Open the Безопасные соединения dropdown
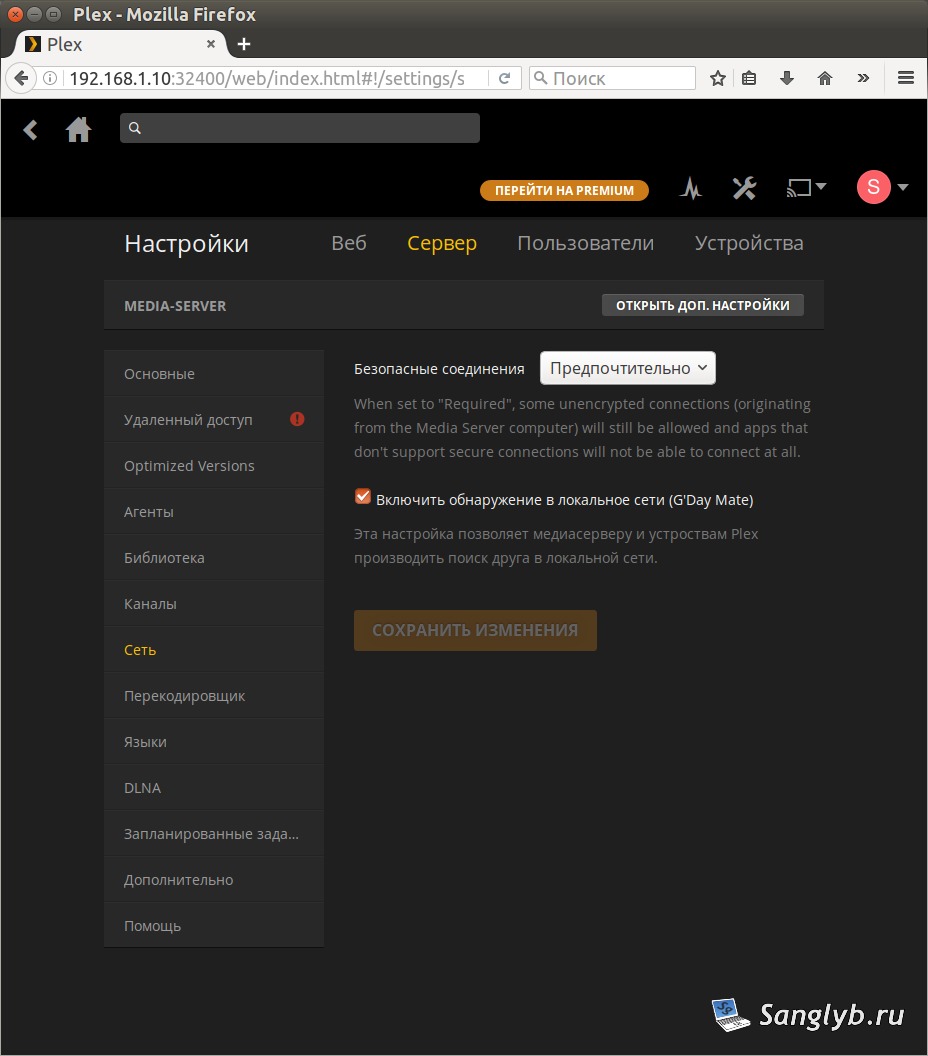Screen dimensions: 928x1056 (628, 368)
